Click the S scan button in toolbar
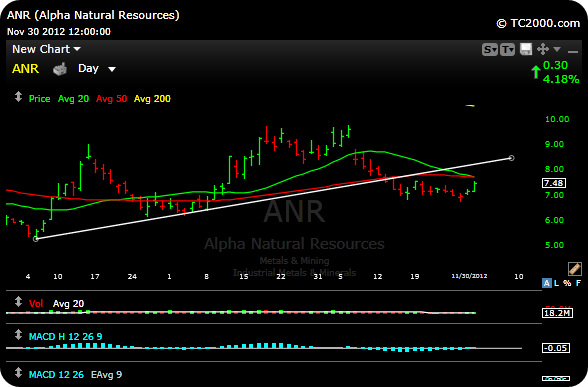Image resolution: width=588 pixels, height=387 pixels. point(489,50)
